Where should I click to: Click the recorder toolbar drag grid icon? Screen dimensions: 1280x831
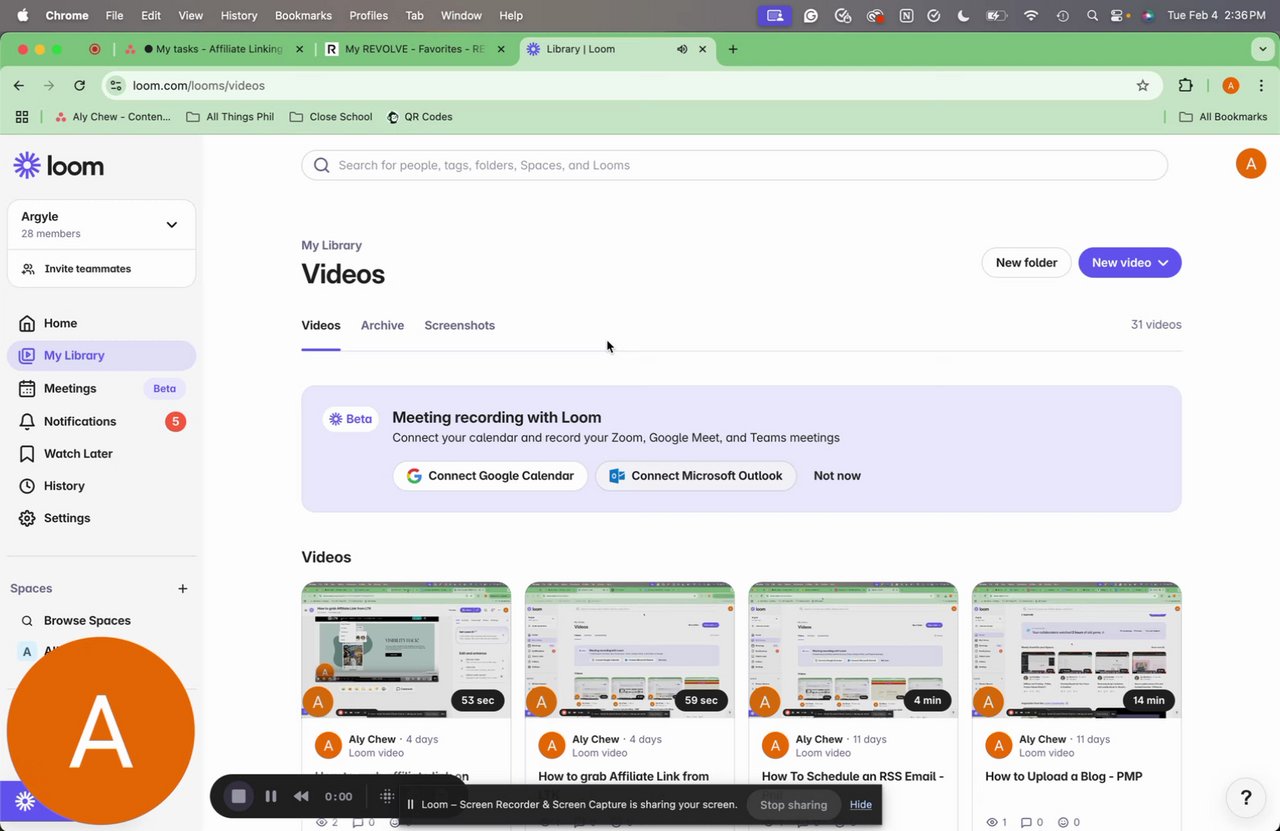coord(387,796)
